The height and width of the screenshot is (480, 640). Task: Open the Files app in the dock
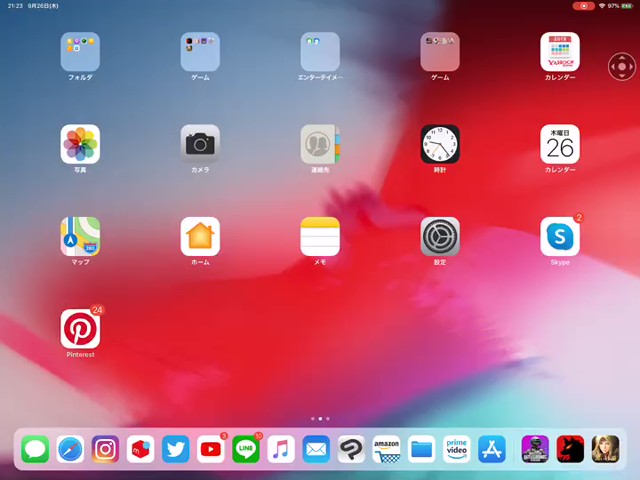[x=421, y=449]
